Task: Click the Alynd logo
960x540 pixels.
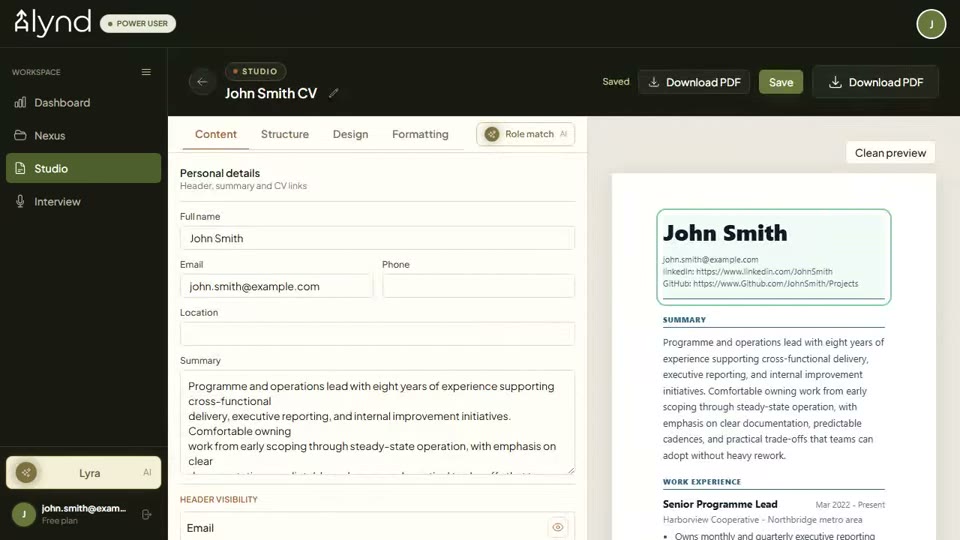Action: 53,23
